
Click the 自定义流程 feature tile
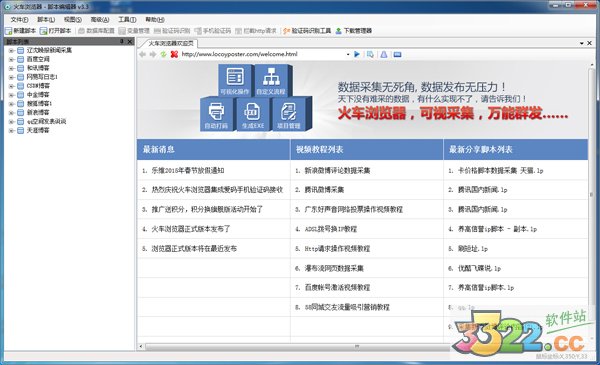271,80
